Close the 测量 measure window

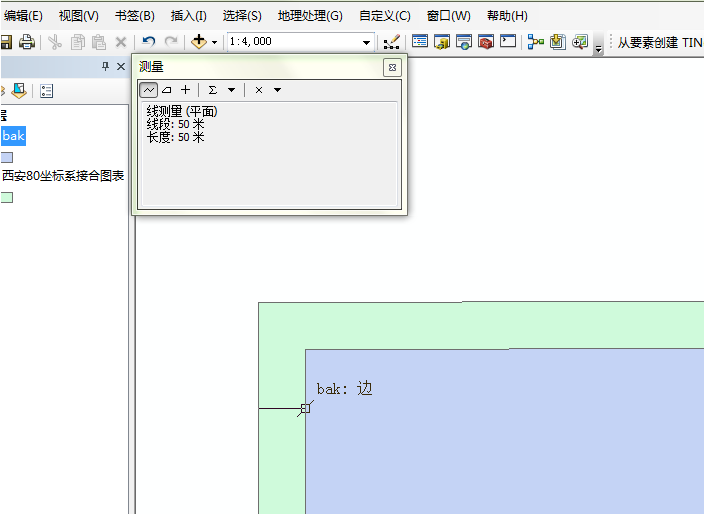[x=392, y=67]
